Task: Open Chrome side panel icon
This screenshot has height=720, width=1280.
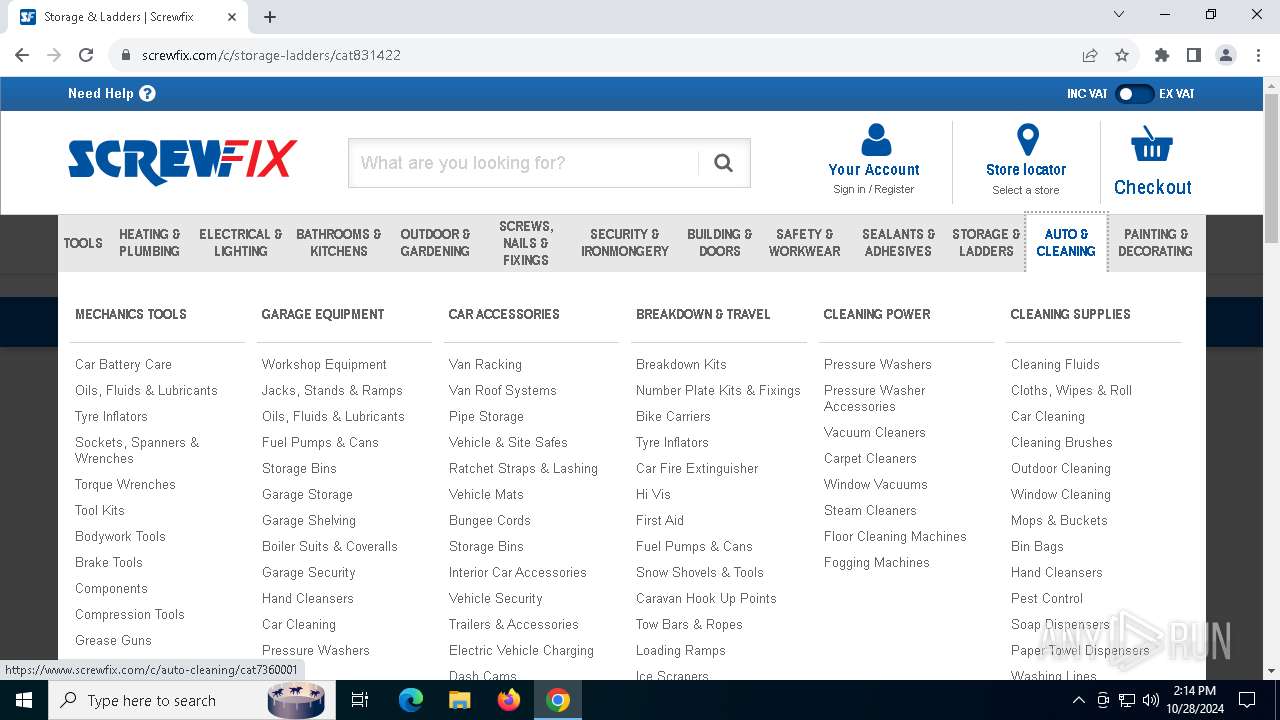Action: [x=1194, y=55]
